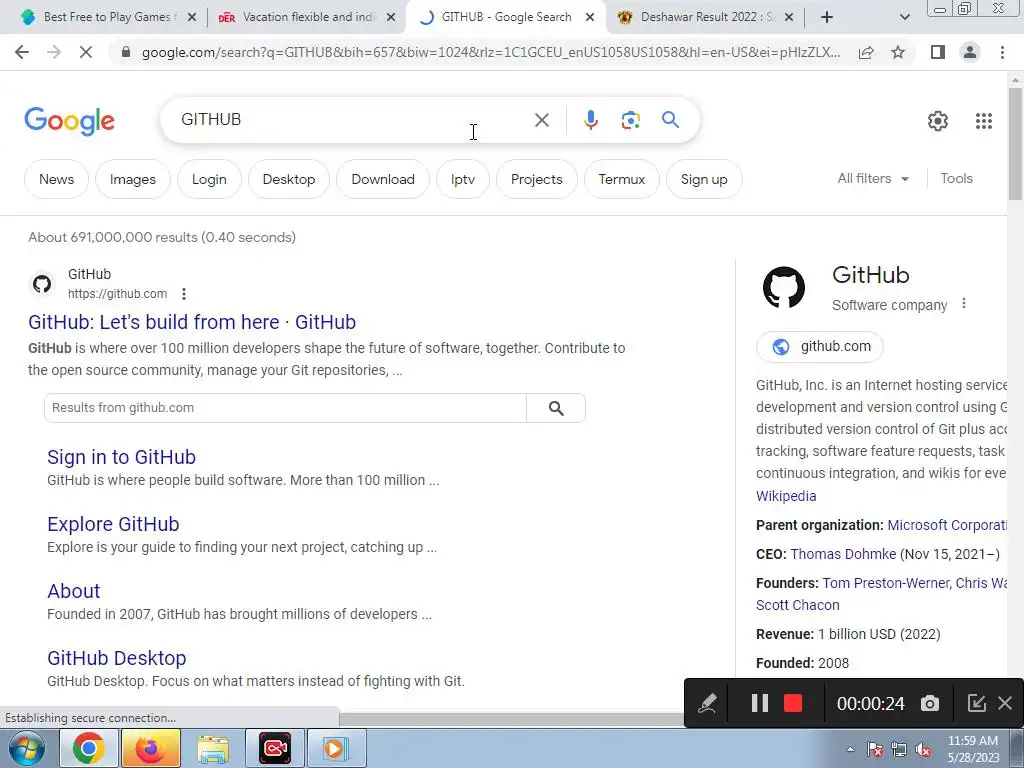Bookmark this page with the star icon

click(x=898, y=52)
